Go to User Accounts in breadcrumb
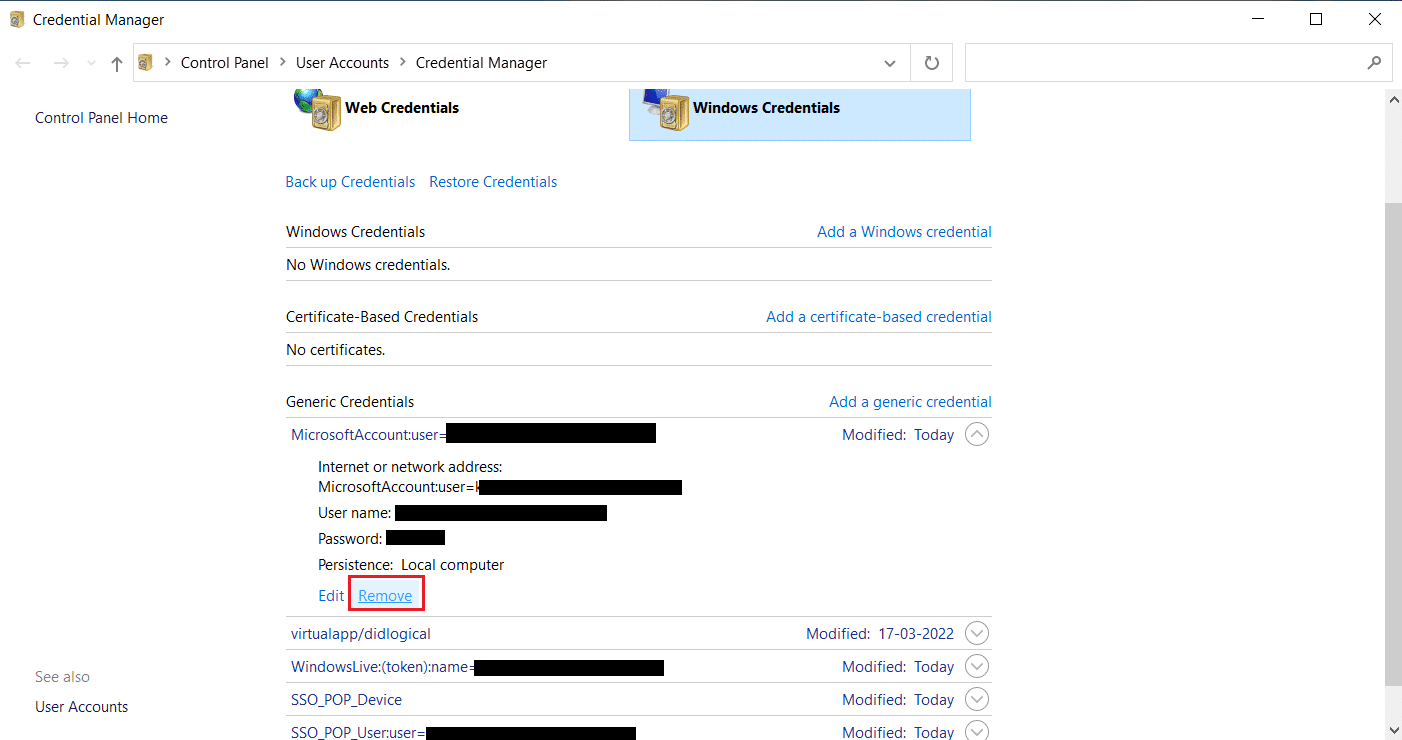This screenshot has width=1402, height=740. tap(342, 62)
